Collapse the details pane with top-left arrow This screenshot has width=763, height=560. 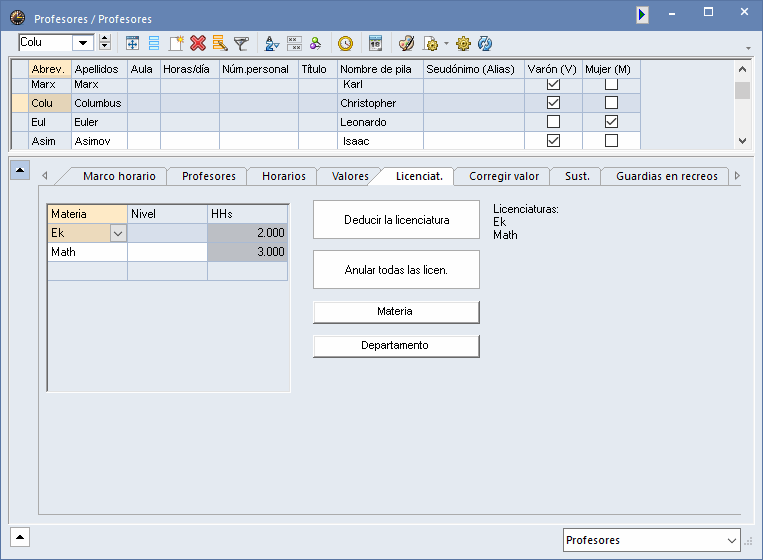(x=20, y=170)
